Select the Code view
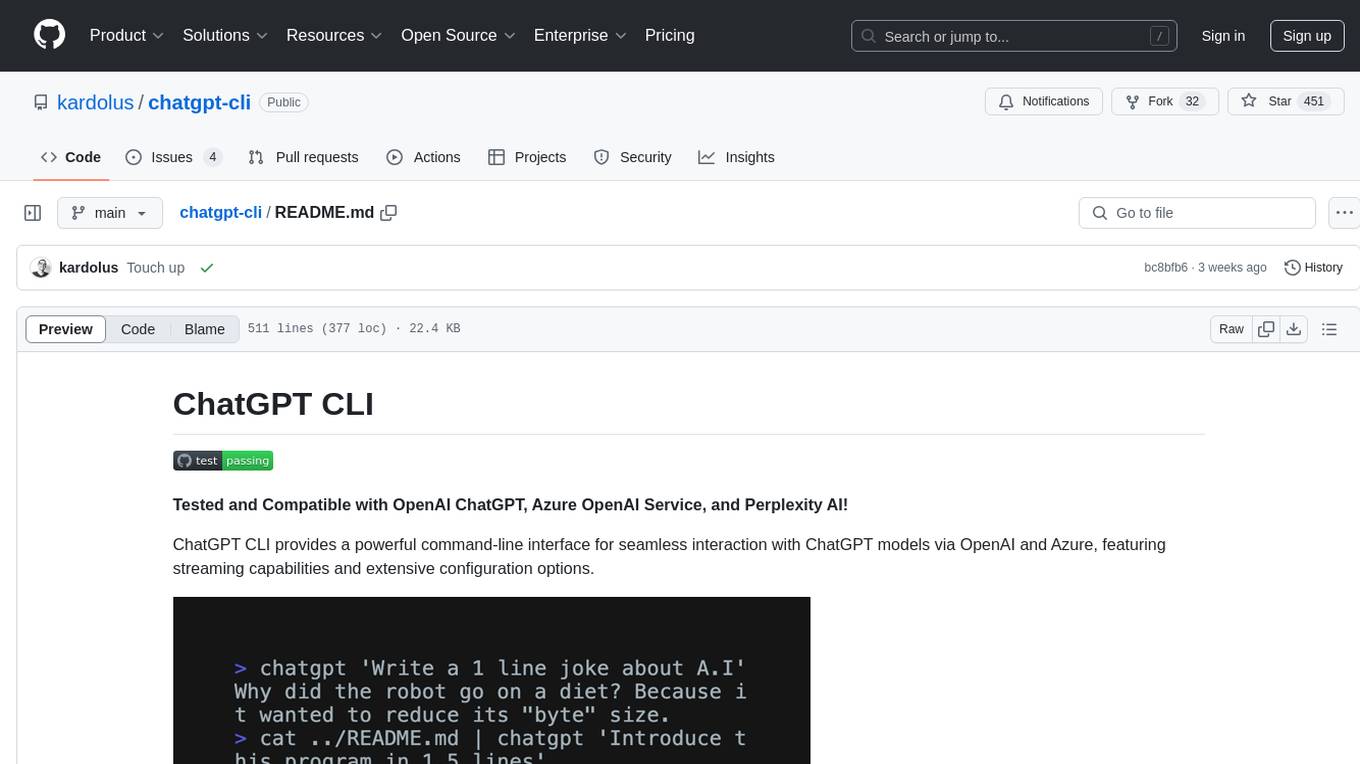1360x764 pixels. point(138,329)
